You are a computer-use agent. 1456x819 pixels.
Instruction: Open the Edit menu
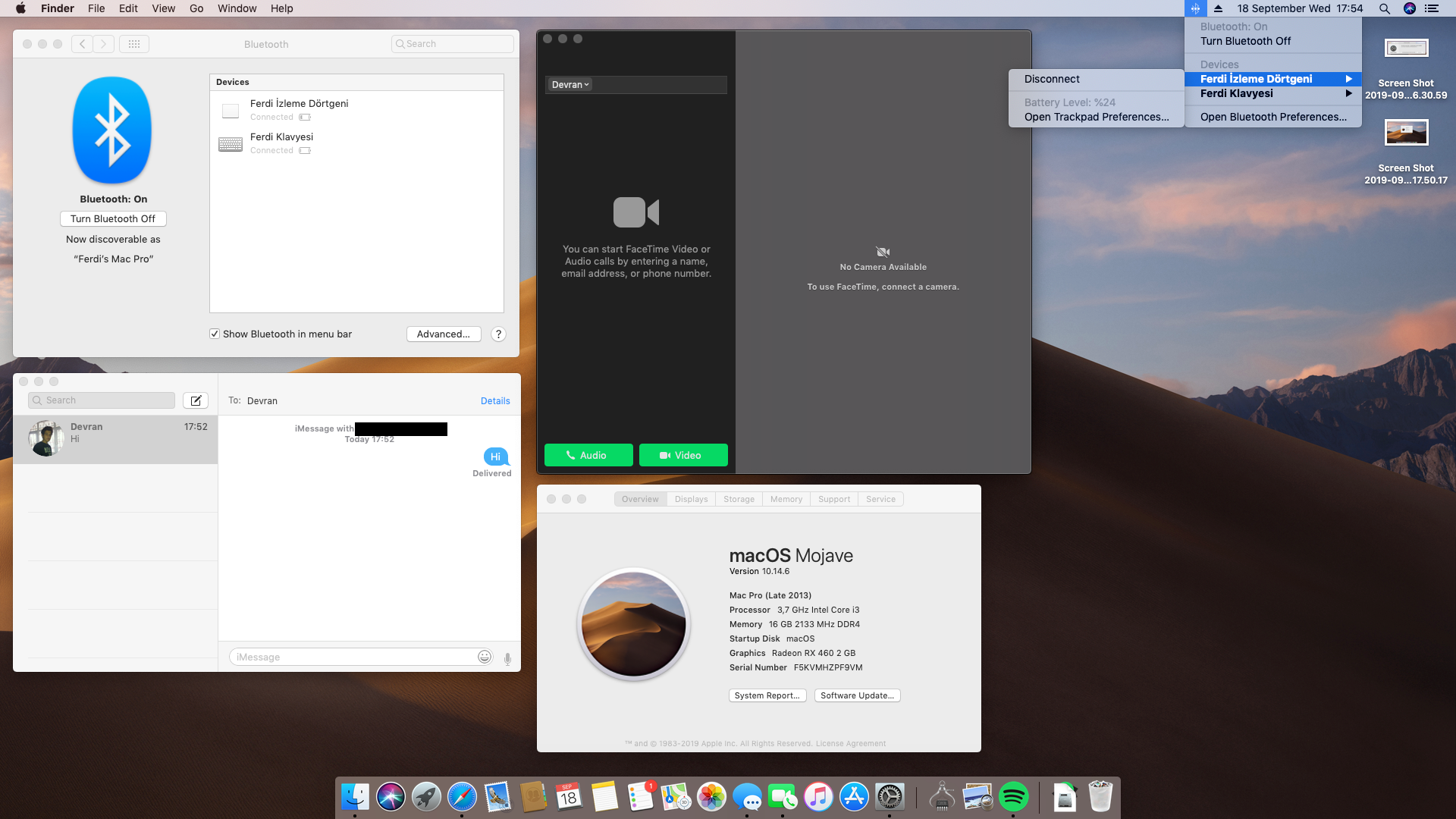[x=128, y=8]
